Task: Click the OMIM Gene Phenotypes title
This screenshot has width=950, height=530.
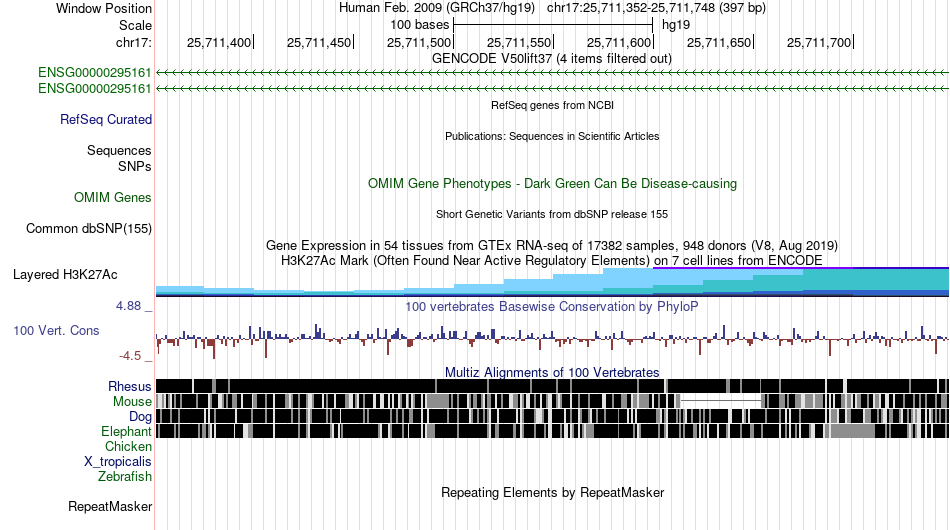Action: 552,184
